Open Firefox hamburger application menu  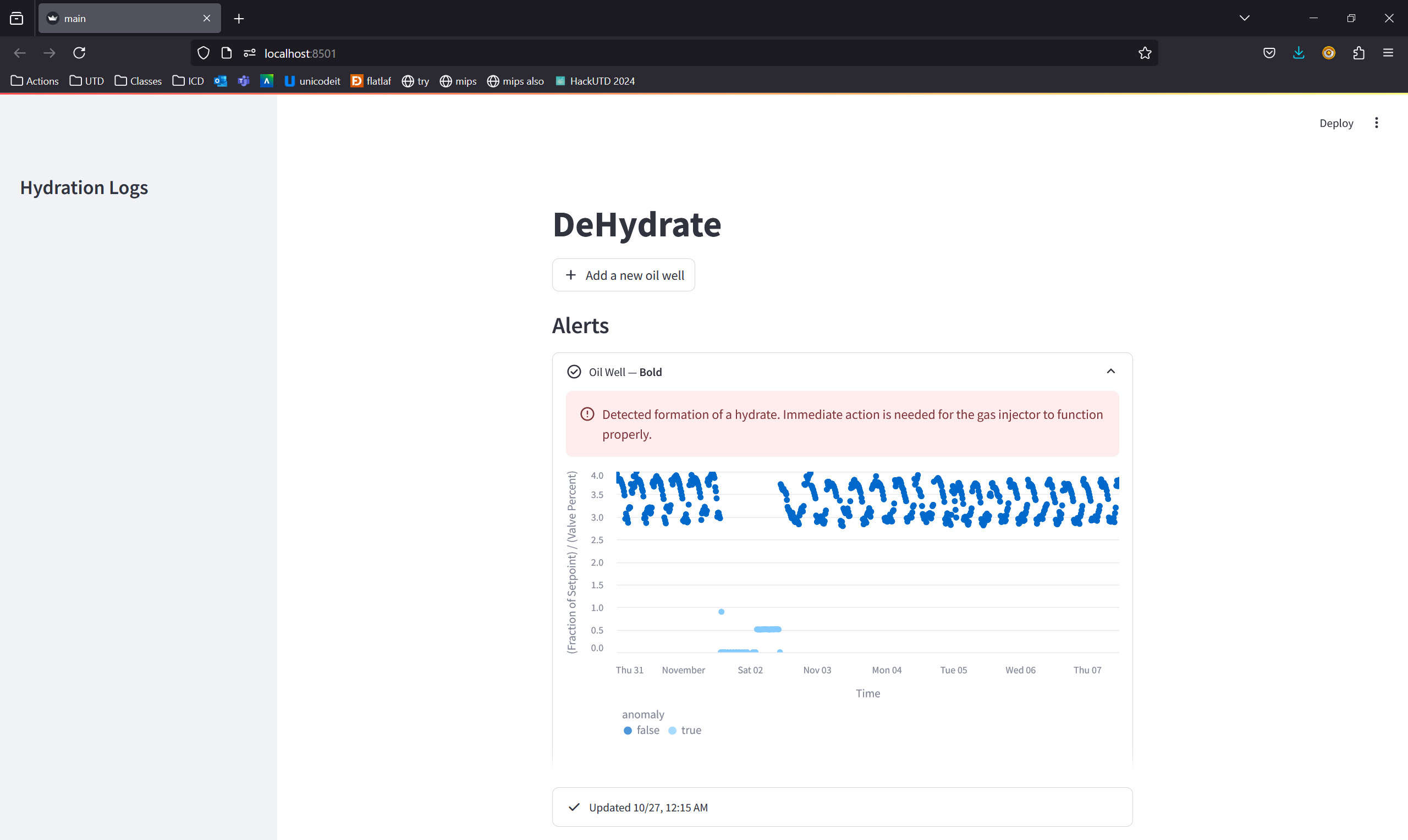pos(1388,53)
